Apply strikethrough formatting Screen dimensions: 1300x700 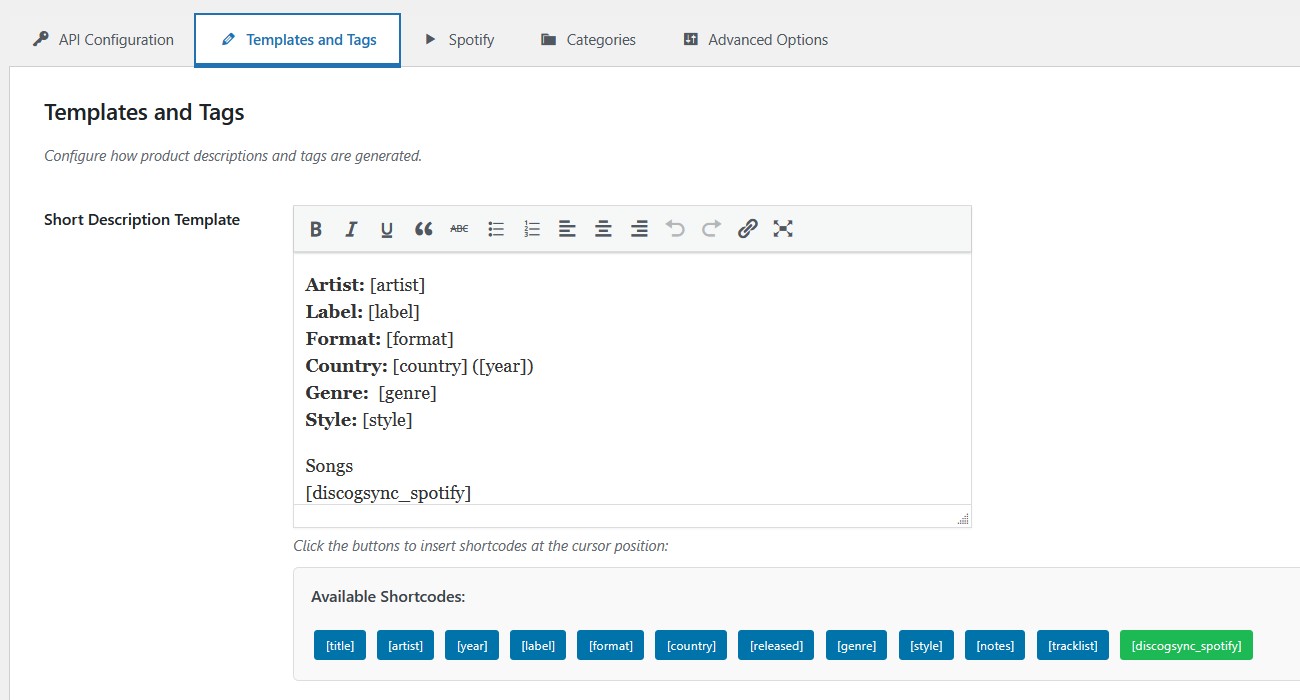click(459, 229)
